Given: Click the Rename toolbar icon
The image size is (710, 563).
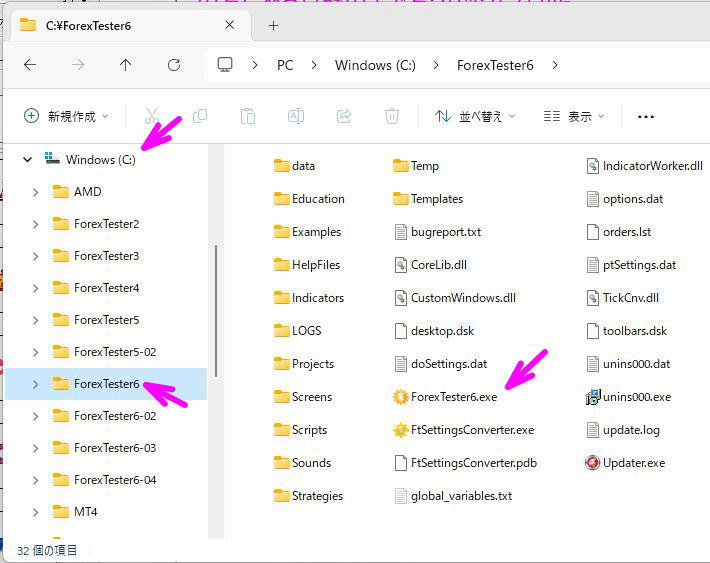Looking at the screenshot, I should tap(296, 116).
